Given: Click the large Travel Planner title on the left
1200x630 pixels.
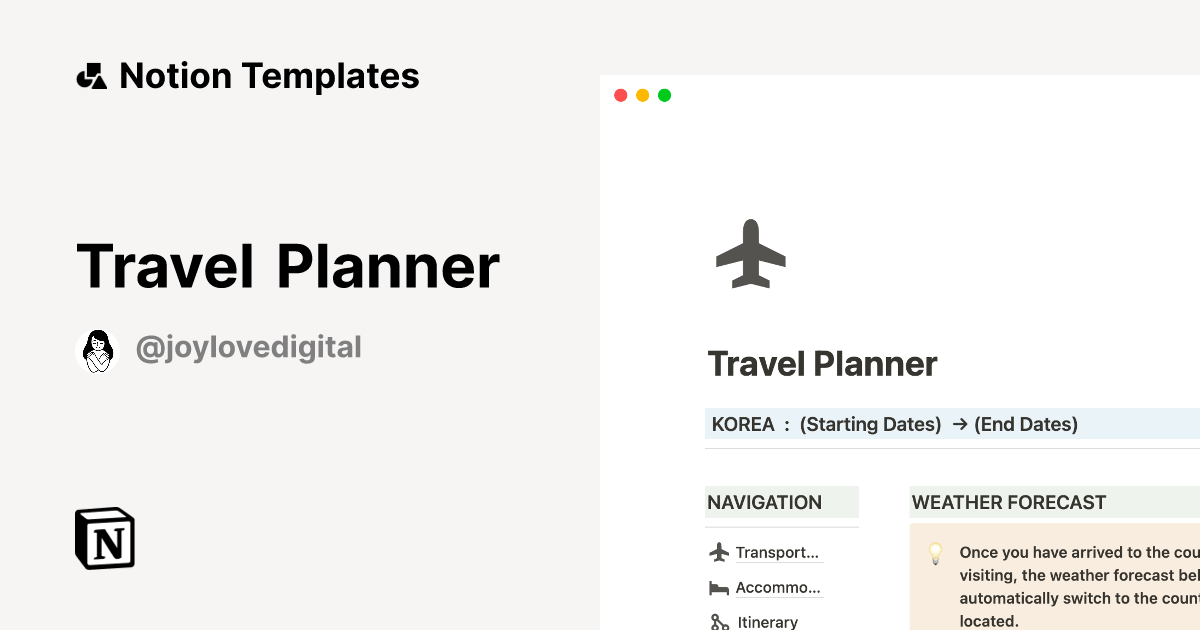Looking at the screenshot, I should [x=288, y=265].
